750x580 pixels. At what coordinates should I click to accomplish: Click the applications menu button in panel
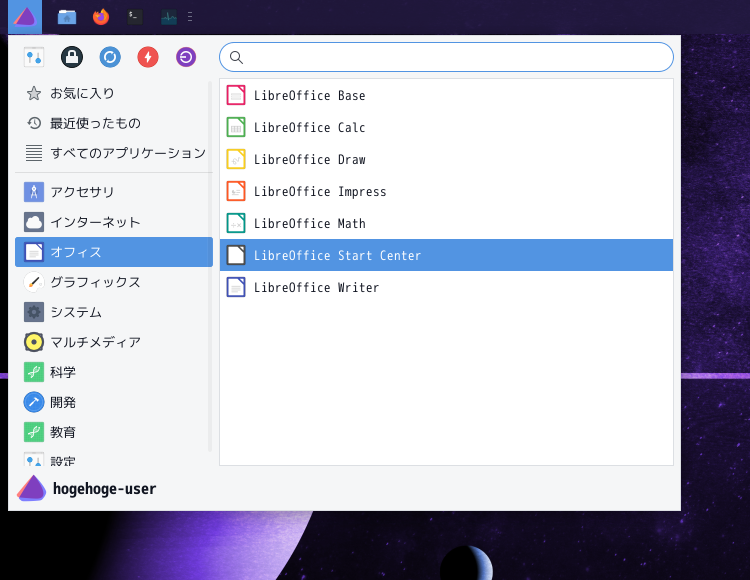(25, 17)
